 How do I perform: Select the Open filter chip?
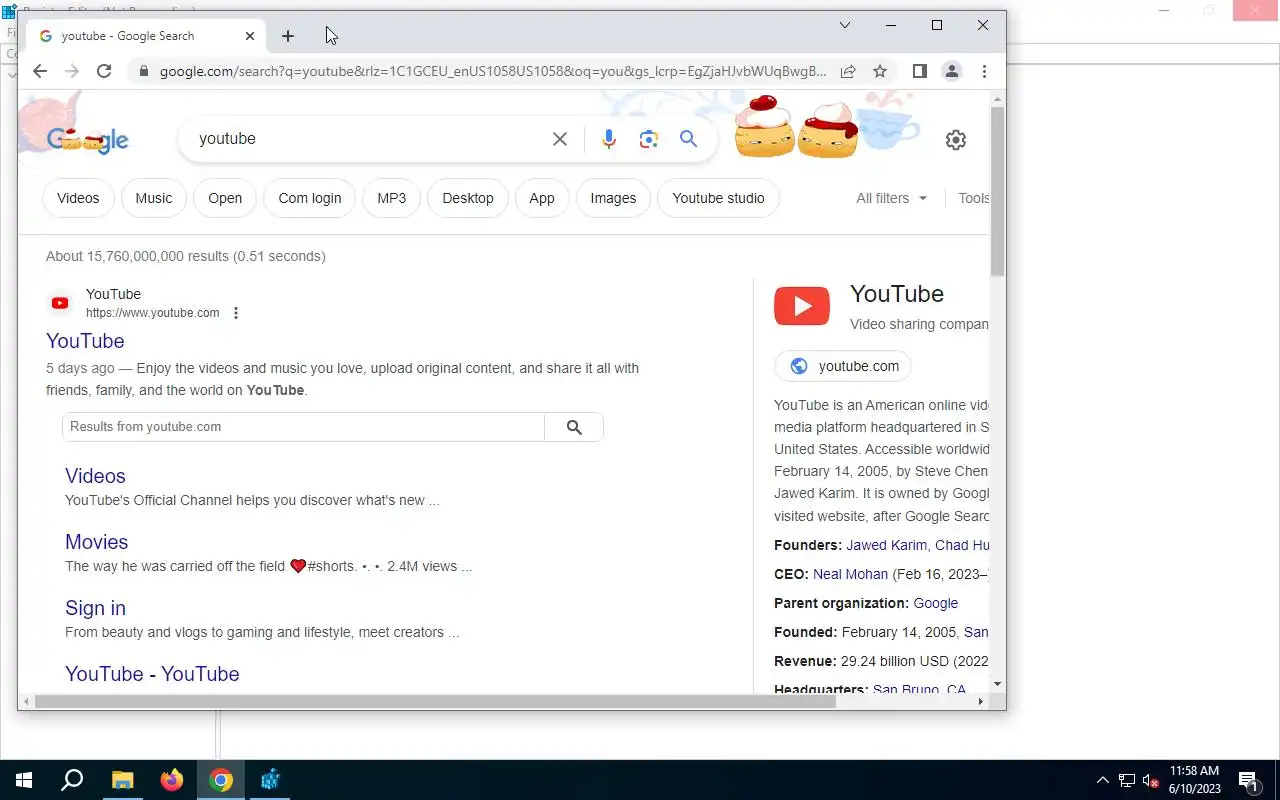point(225,198)
